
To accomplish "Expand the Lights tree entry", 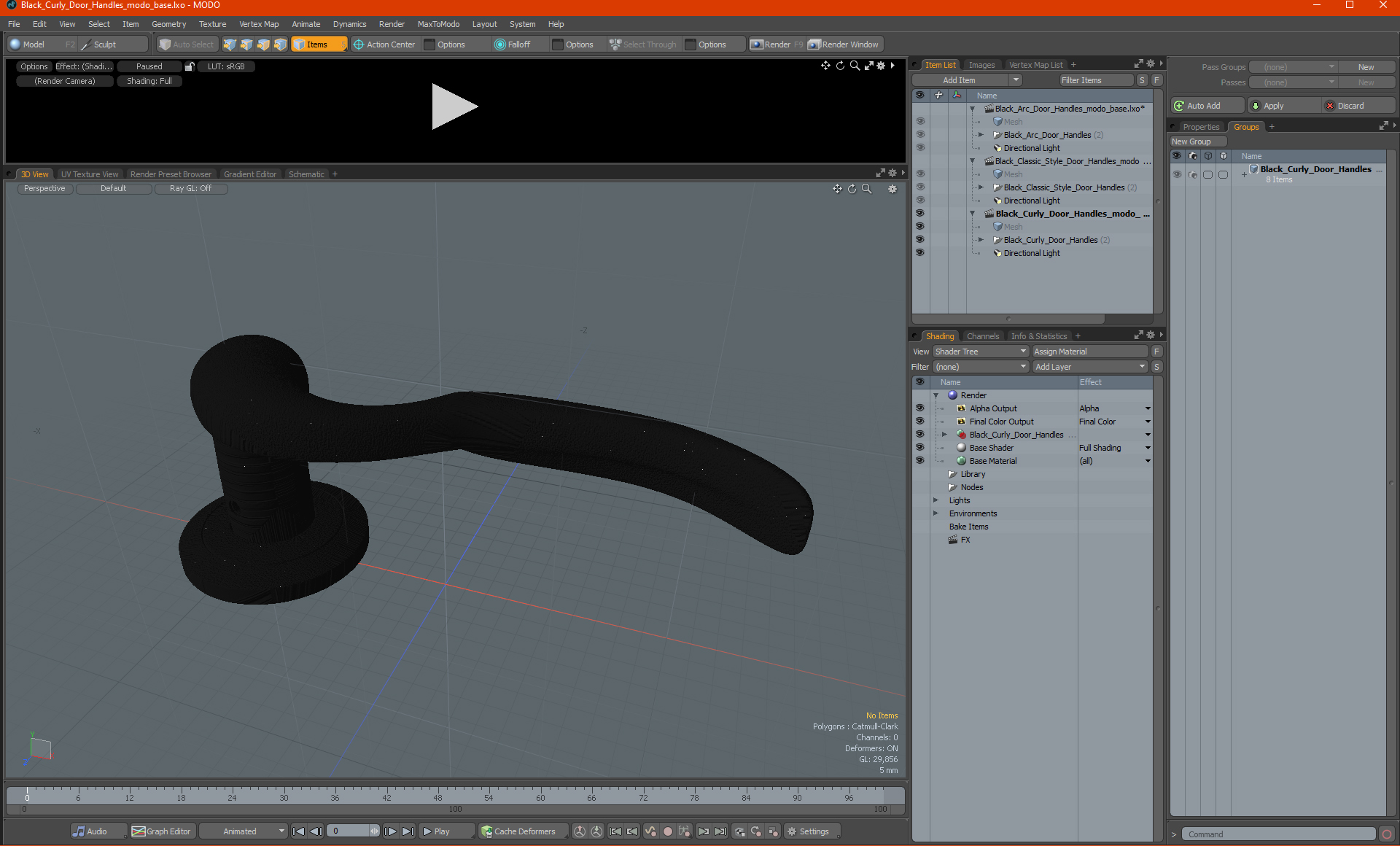I will click(936, 500).
